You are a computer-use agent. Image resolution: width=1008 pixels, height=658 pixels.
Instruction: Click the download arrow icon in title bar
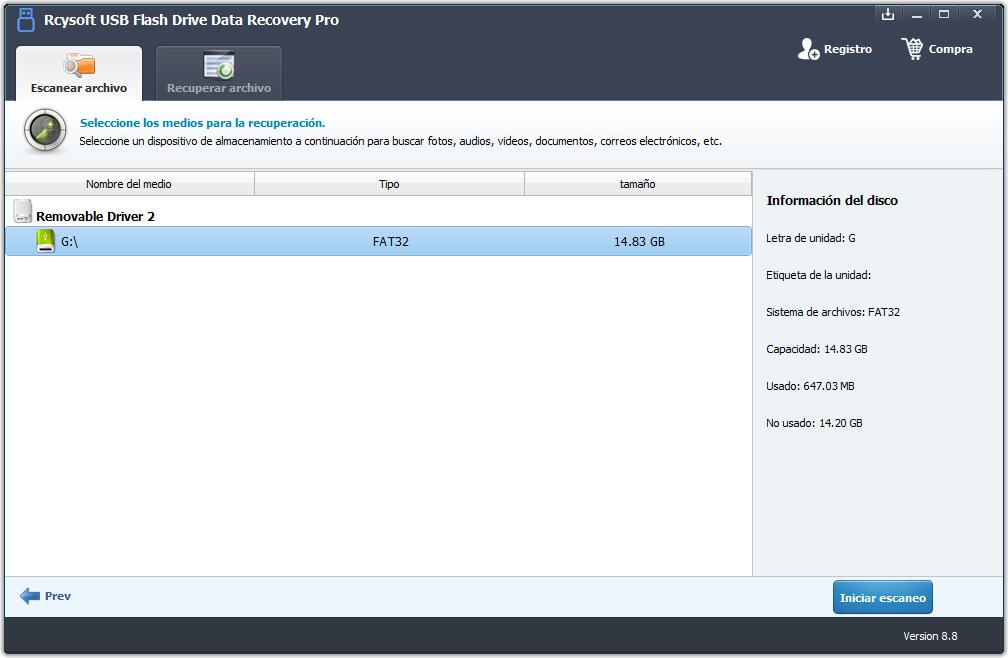coord(887,15)
